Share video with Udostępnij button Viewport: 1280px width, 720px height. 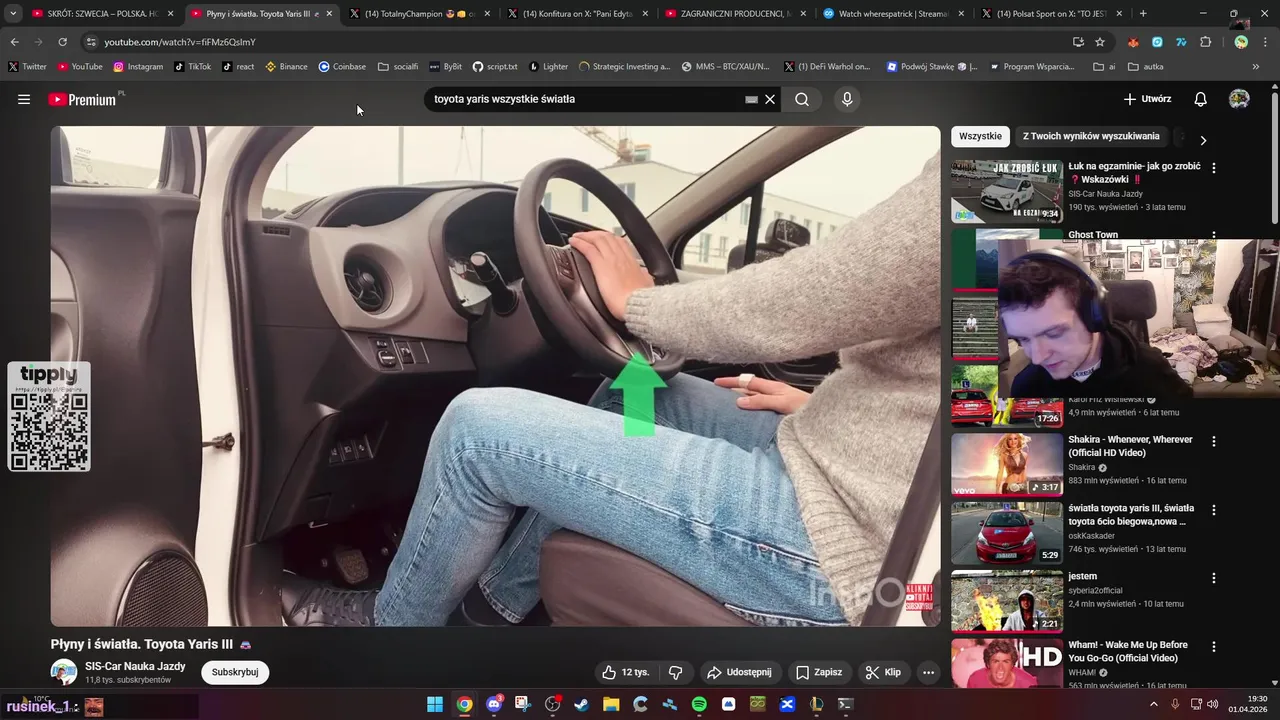click(739, 672)
